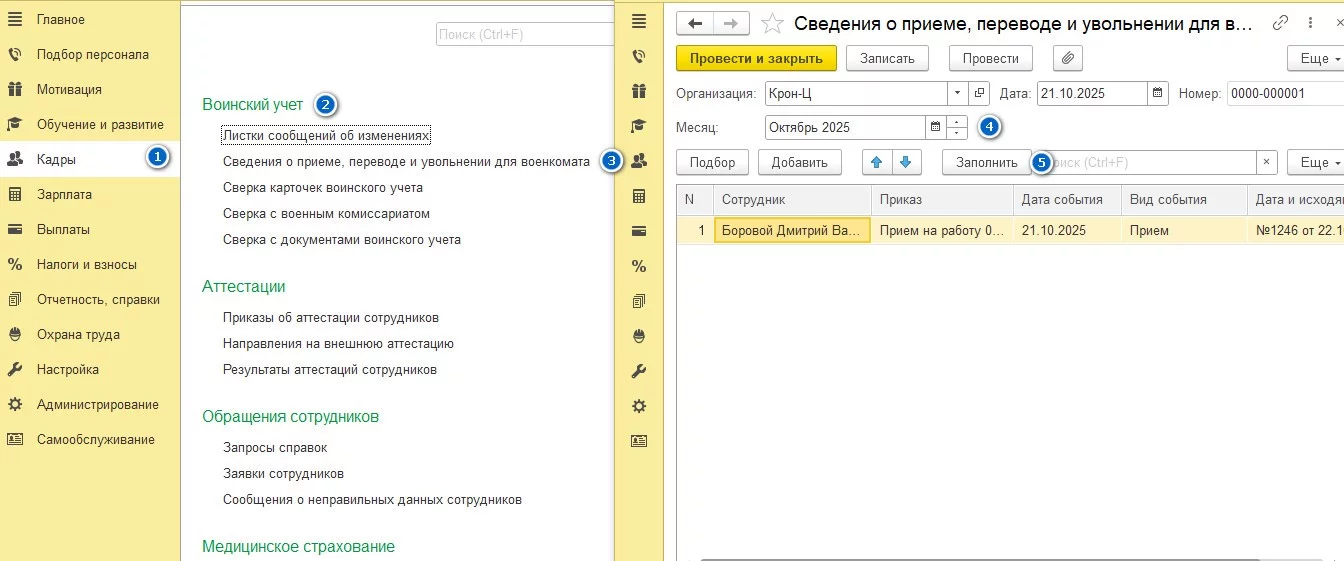Open Приказы об аттестации сотрудников link
The image size is (1344, 561).
(x=330, y=317)
